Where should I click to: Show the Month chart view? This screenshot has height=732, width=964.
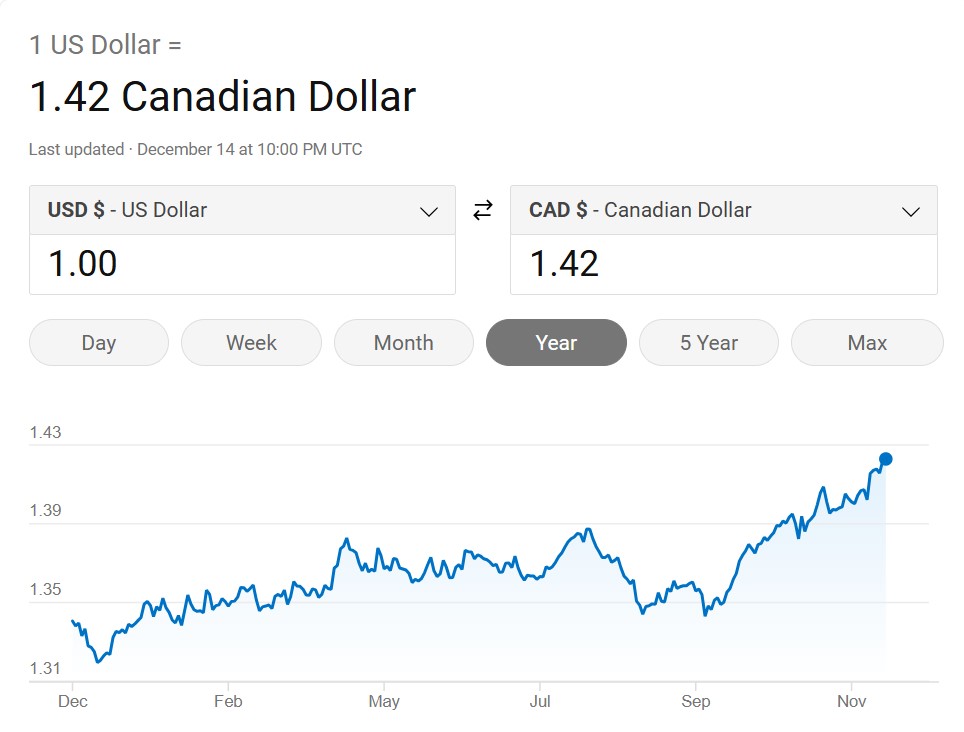click(x=403, y=343)
